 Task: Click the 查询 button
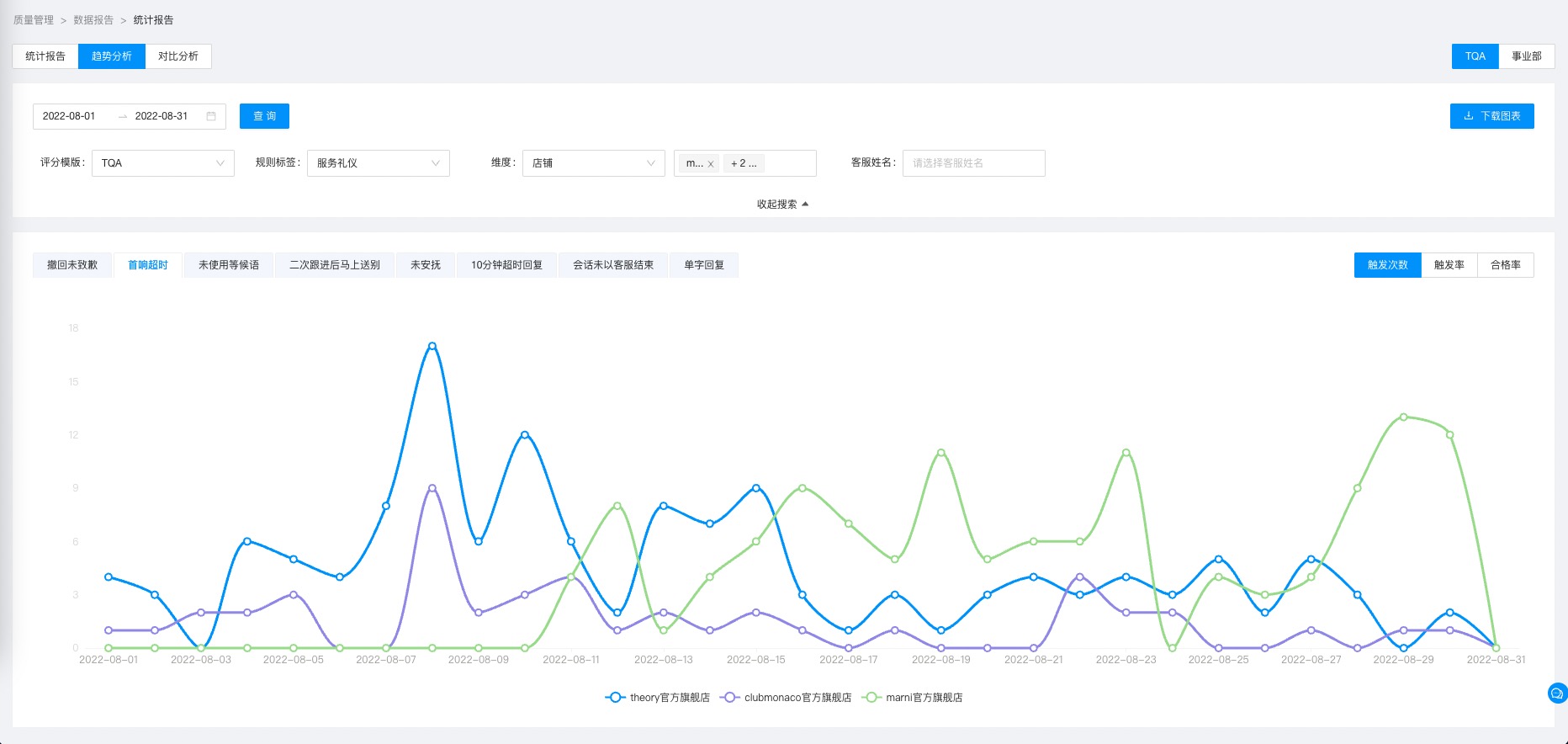point(264,116)
